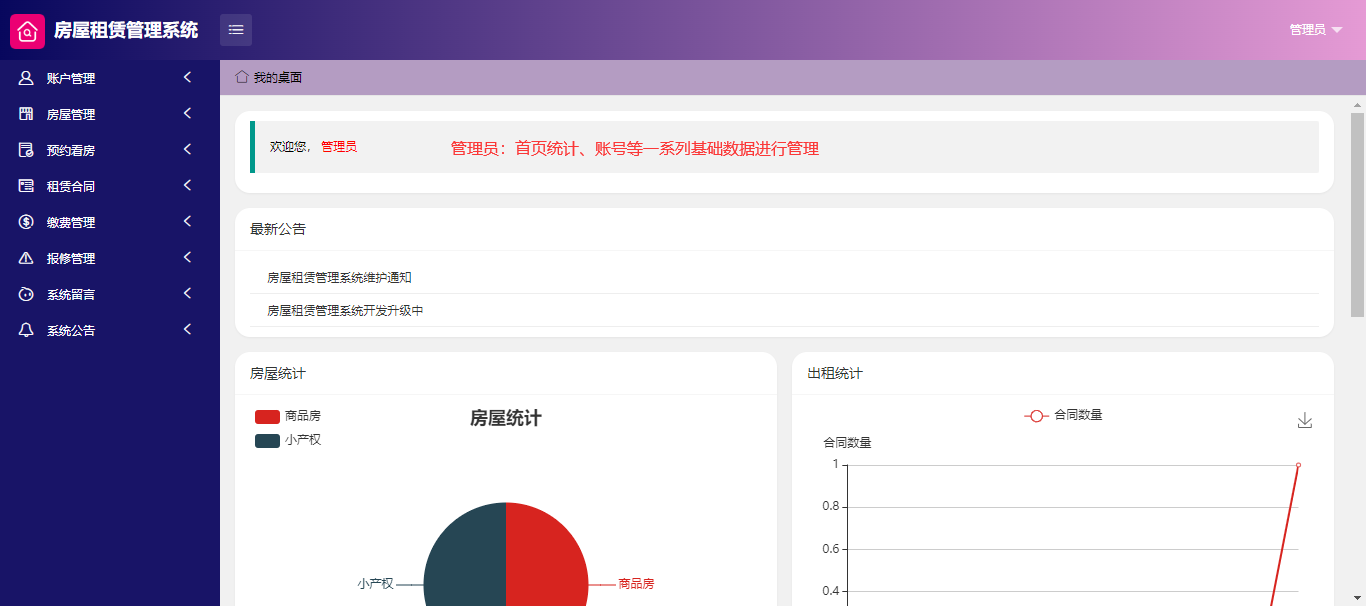Click the 房屋统计 card header
The image size is (1366, 606).
click(x=506, y=373)
